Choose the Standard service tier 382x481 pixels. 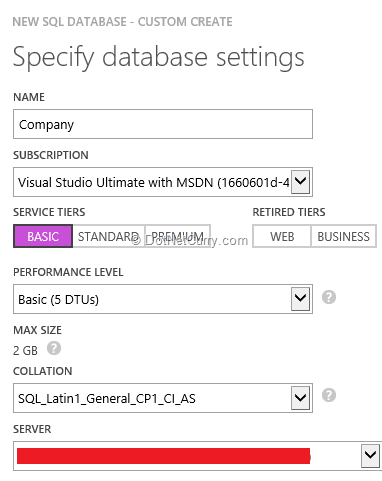click(108, 236)
